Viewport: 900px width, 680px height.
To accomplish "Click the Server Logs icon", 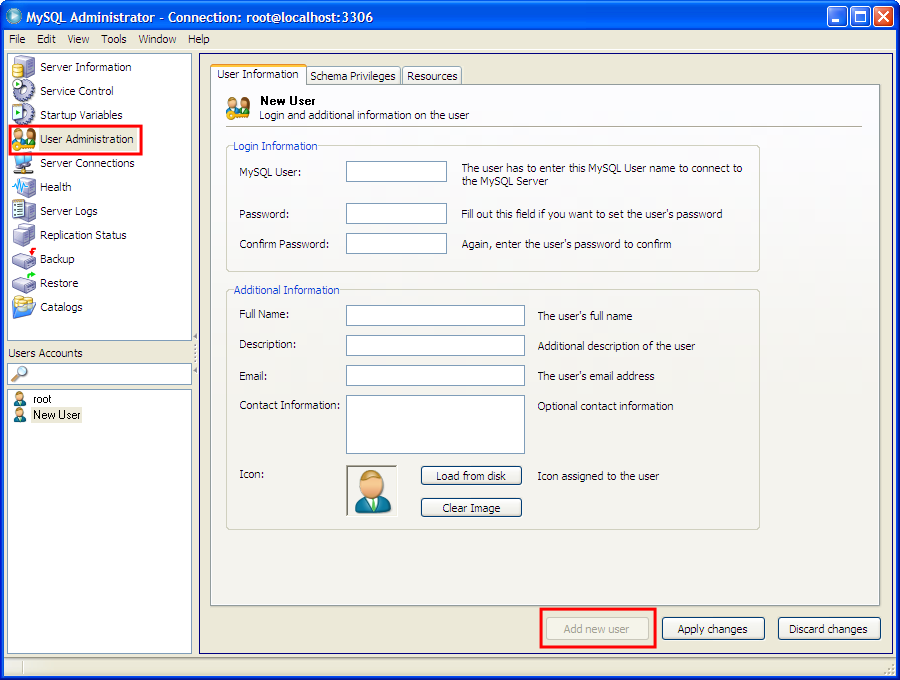I will 24,211.
